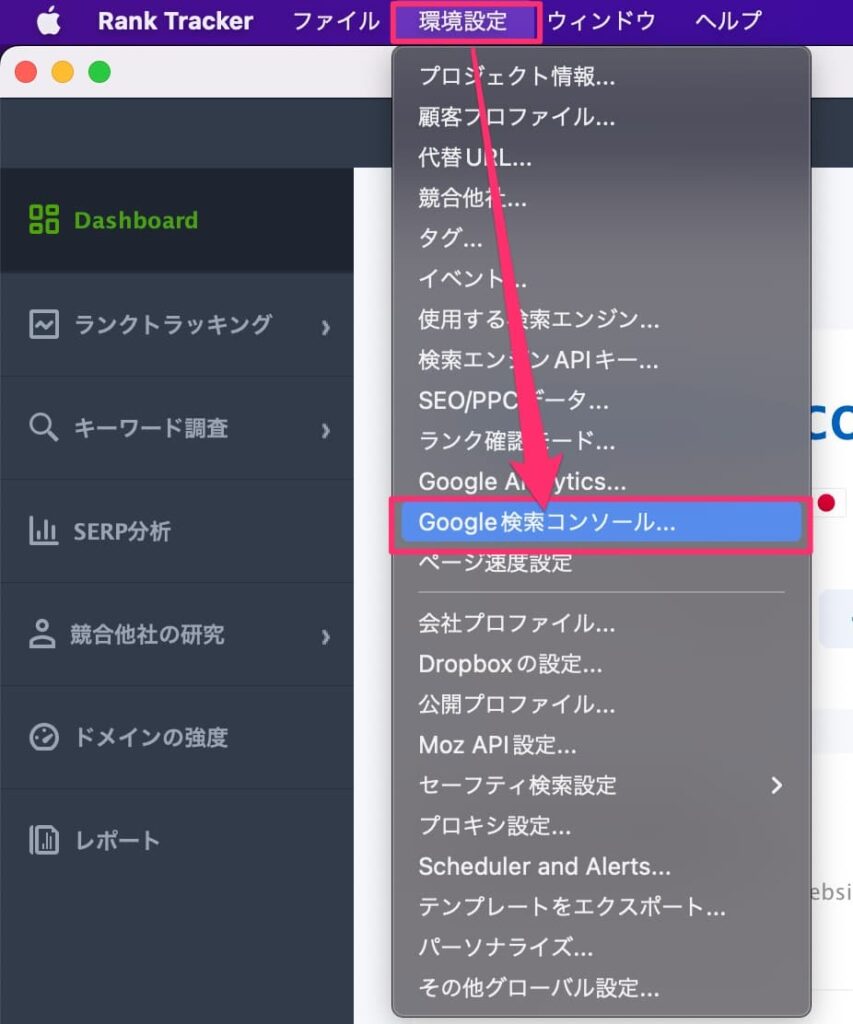
Task: Choose Moz API 設定... from the menu
Action: (601, 745)
